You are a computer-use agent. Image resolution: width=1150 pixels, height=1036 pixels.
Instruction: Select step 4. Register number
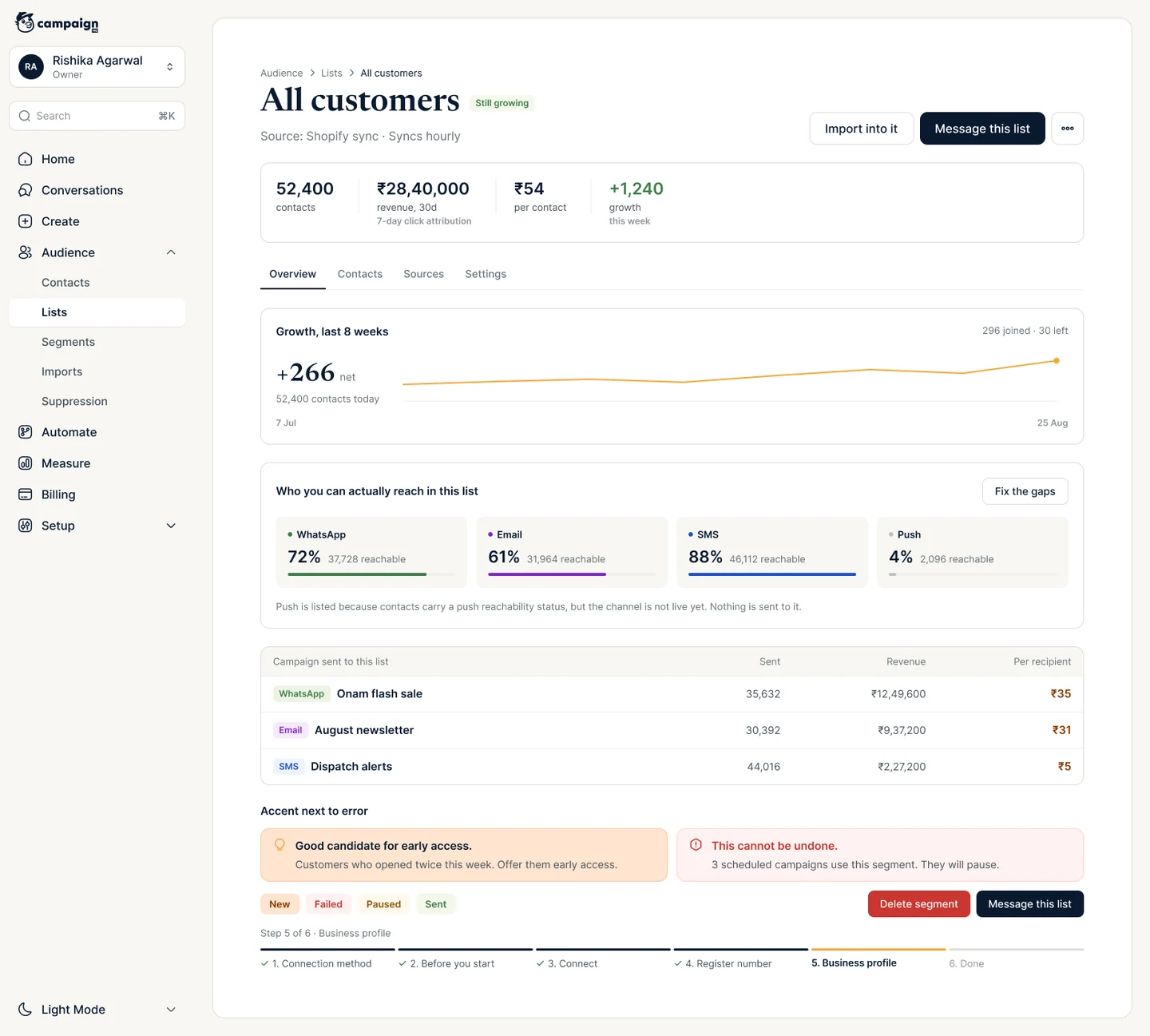coord(741,959)
